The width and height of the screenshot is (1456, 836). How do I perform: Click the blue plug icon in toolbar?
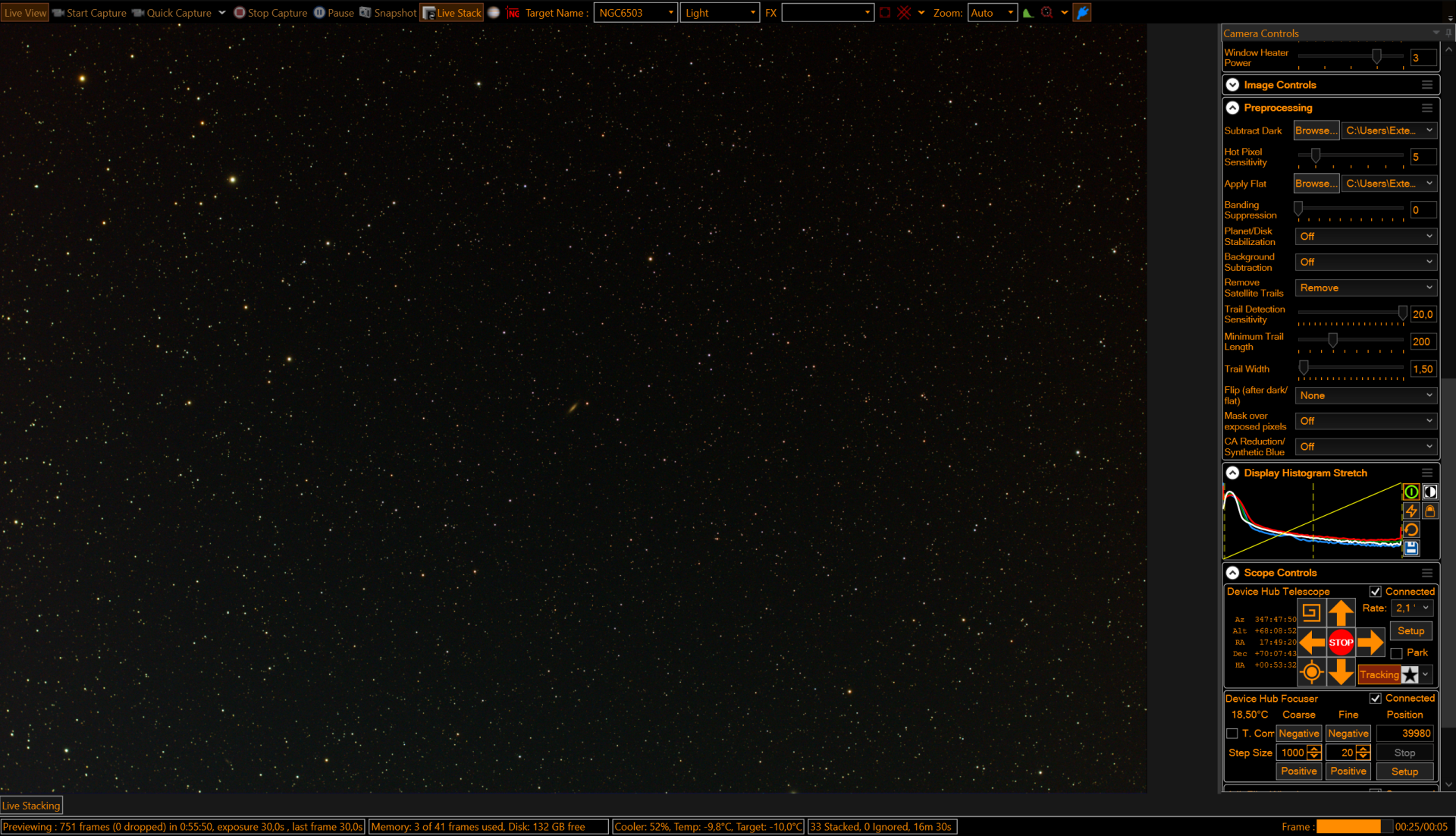tap(1082, 13)
